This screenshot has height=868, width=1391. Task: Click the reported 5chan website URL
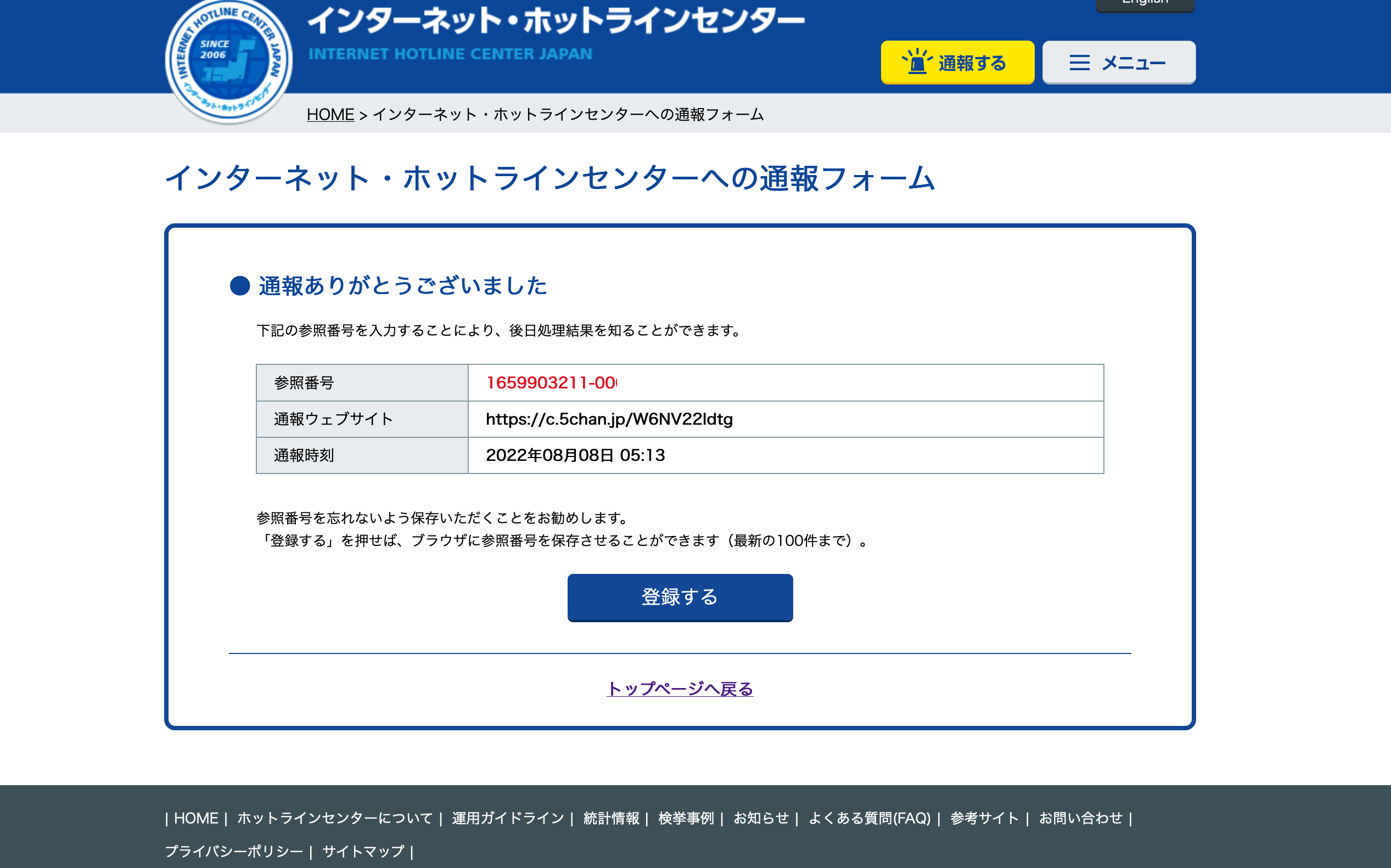[x=609, y=419]
